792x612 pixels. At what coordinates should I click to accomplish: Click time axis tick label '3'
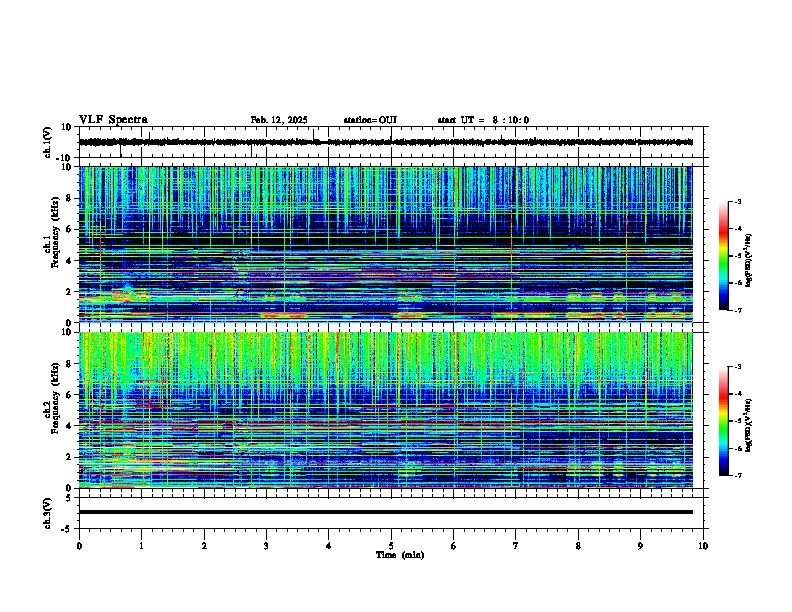point(266,546)
